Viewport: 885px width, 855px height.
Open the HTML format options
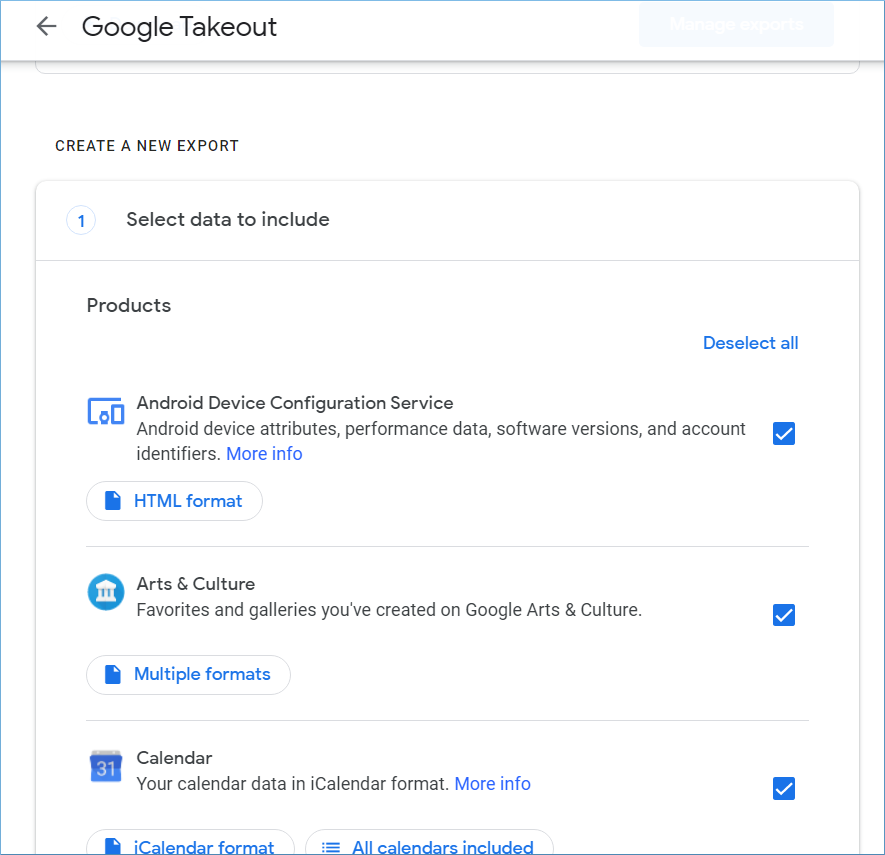(x=174, y=501)
